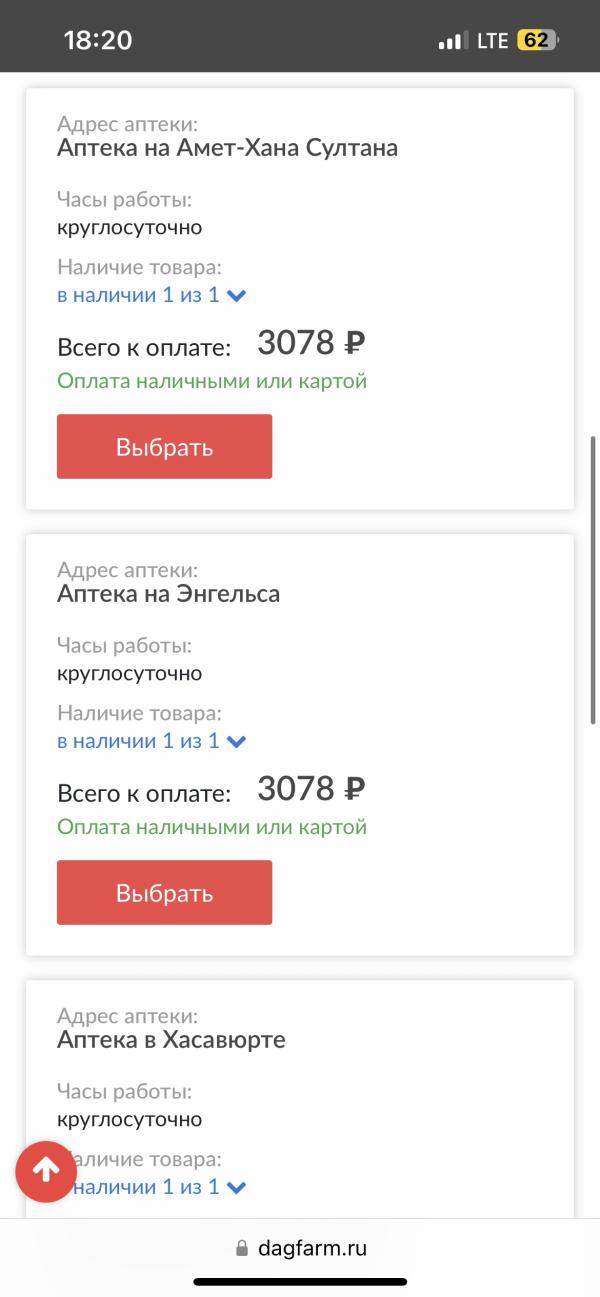Tap the page scrollbar on right edge
The width and height of the screenshot is (600, 1297).
point(594,580)
